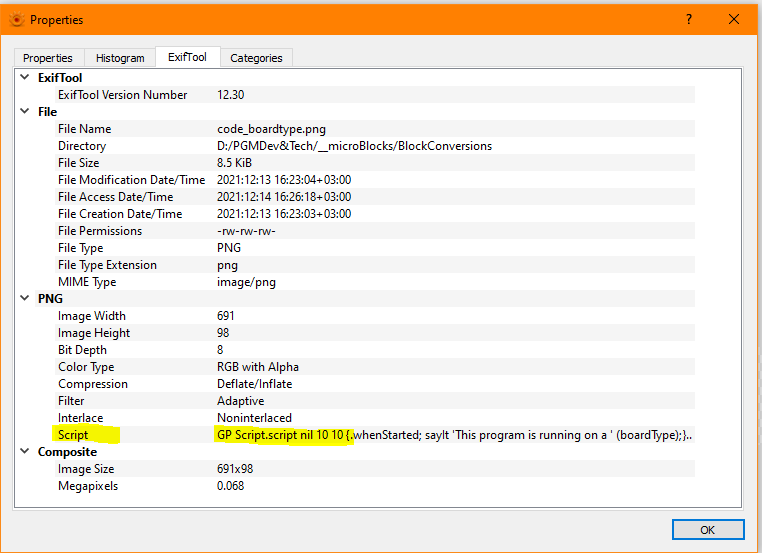This screenshot has height=553, width=762.
Task: Click the Directory path value
Action: pos(354,146)
